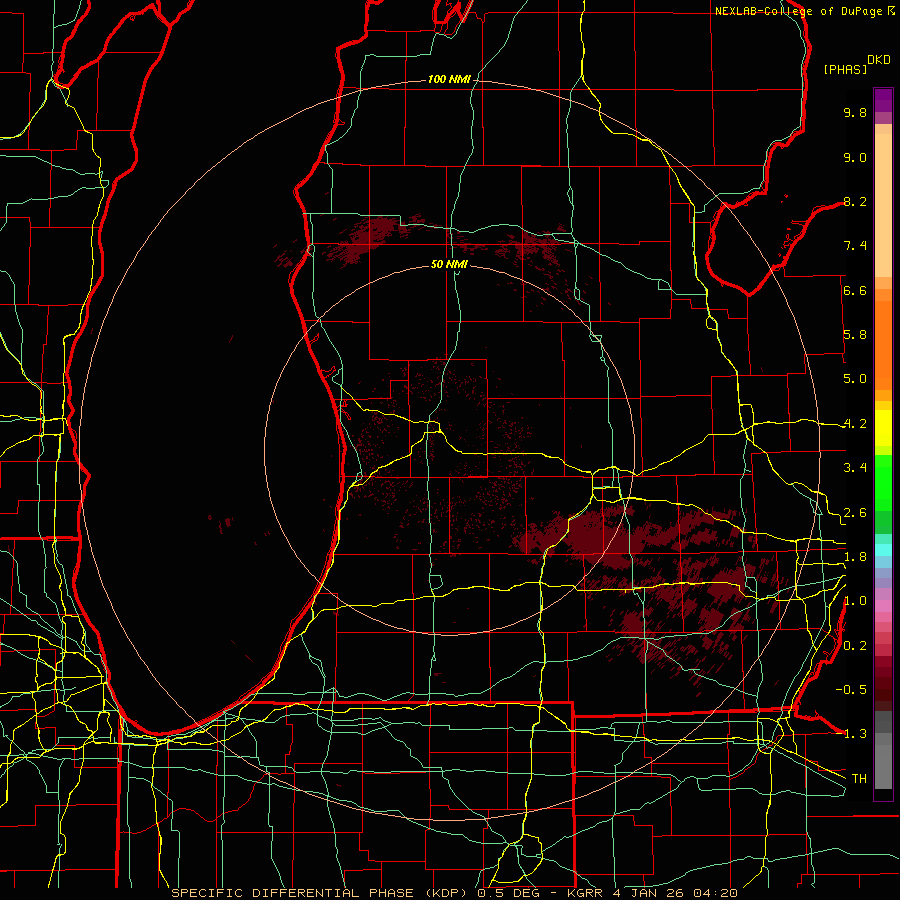
Task: Click the DKD product label
Action: pyautogui.click(x=879, y=60)
